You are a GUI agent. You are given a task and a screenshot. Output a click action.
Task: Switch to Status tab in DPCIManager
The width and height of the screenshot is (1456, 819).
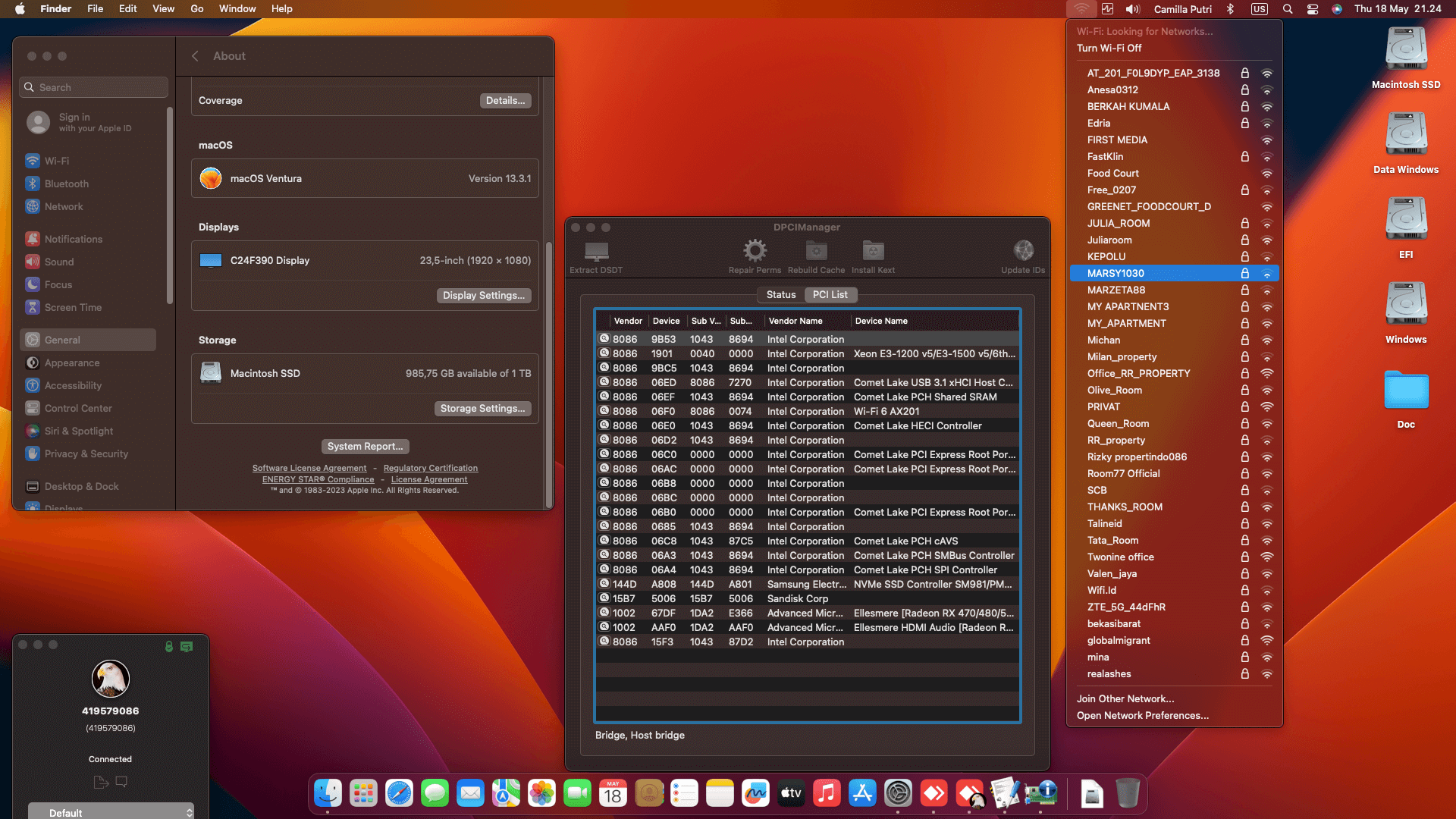coord(781,295)
